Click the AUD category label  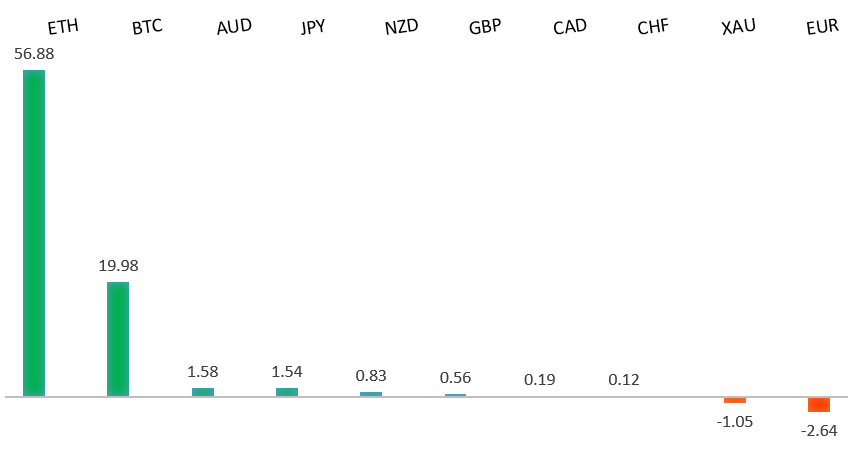pos(233,27)
